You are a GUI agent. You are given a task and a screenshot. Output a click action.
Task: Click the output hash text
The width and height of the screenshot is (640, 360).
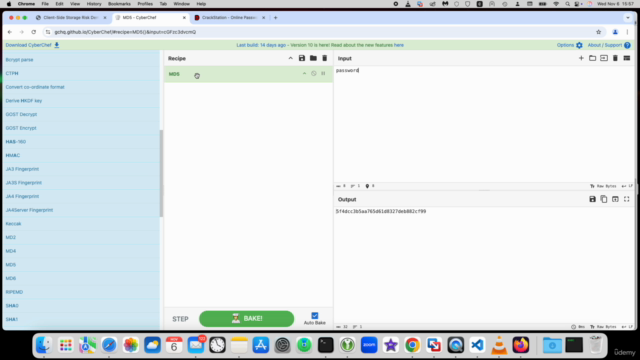[381, 211]
